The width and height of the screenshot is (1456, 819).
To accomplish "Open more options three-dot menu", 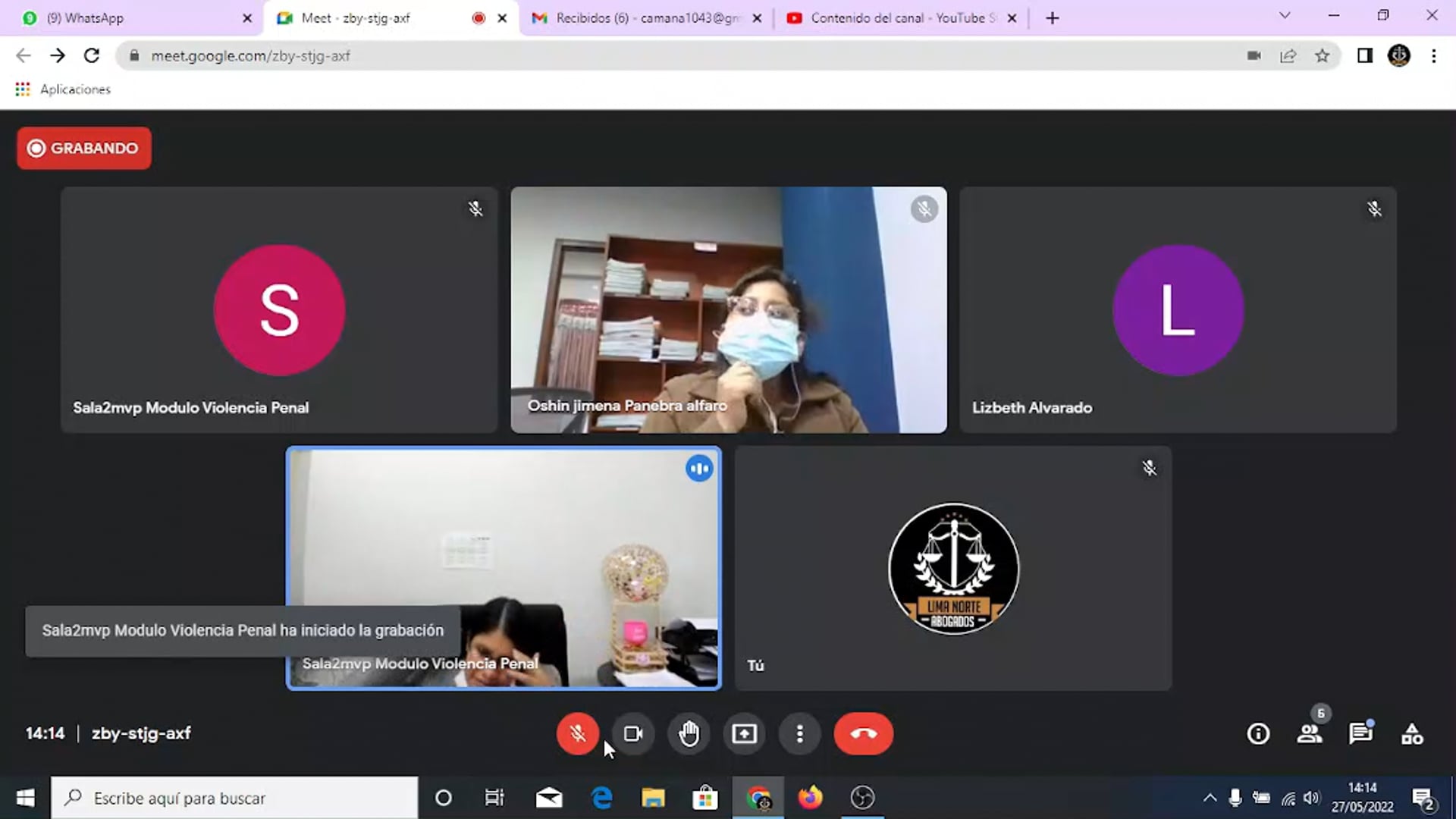I will tap(799, 733).
